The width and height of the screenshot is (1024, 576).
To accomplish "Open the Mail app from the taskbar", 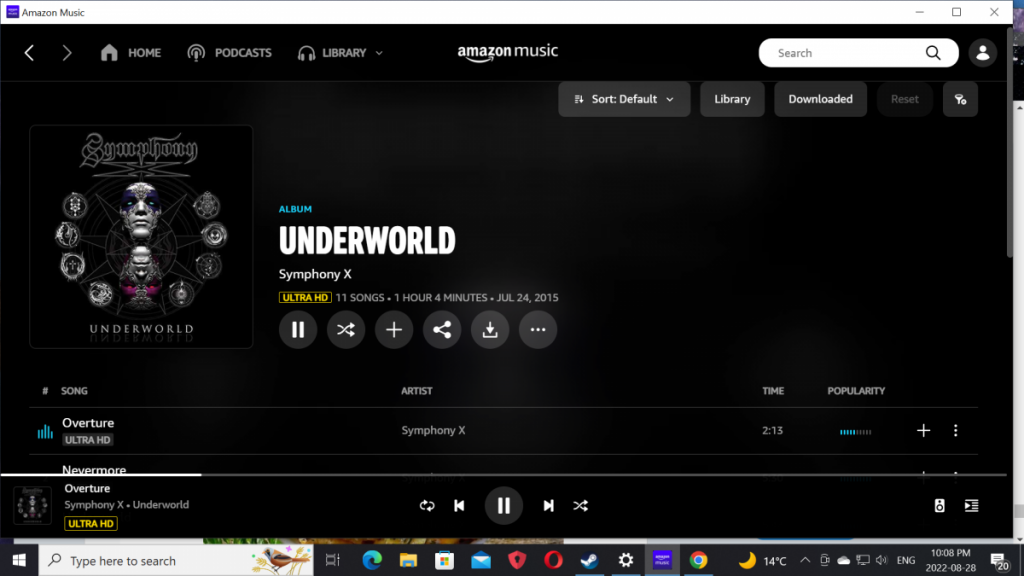I will [x=481, y=560].
